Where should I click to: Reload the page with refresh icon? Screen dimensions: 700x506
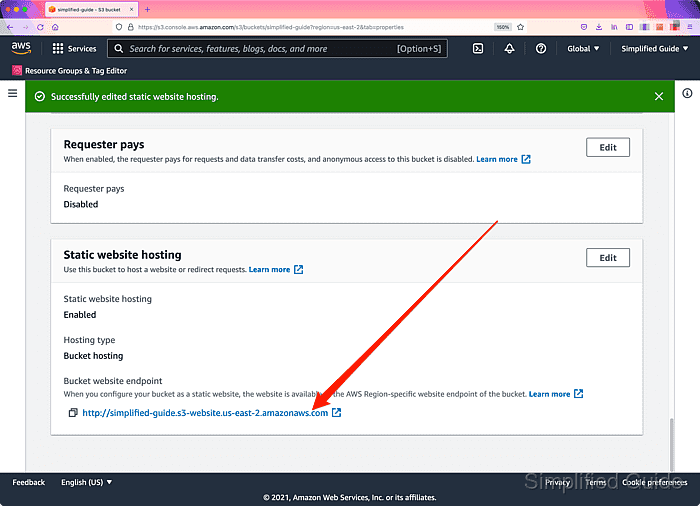coord(40,27)
